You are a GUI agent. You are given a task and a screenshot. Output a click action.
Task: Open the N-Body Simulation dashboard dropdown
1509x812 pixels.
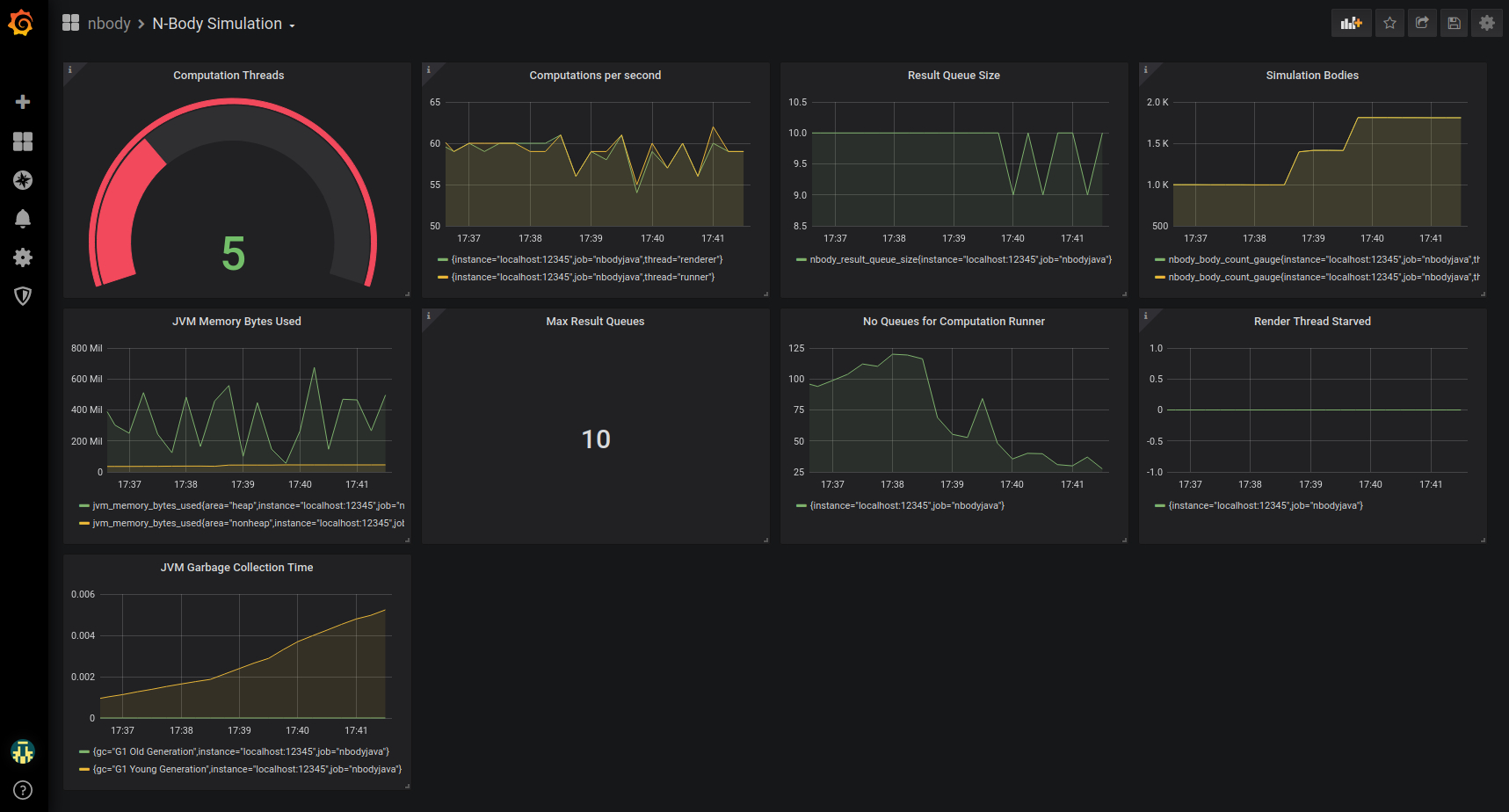point(223,24)
